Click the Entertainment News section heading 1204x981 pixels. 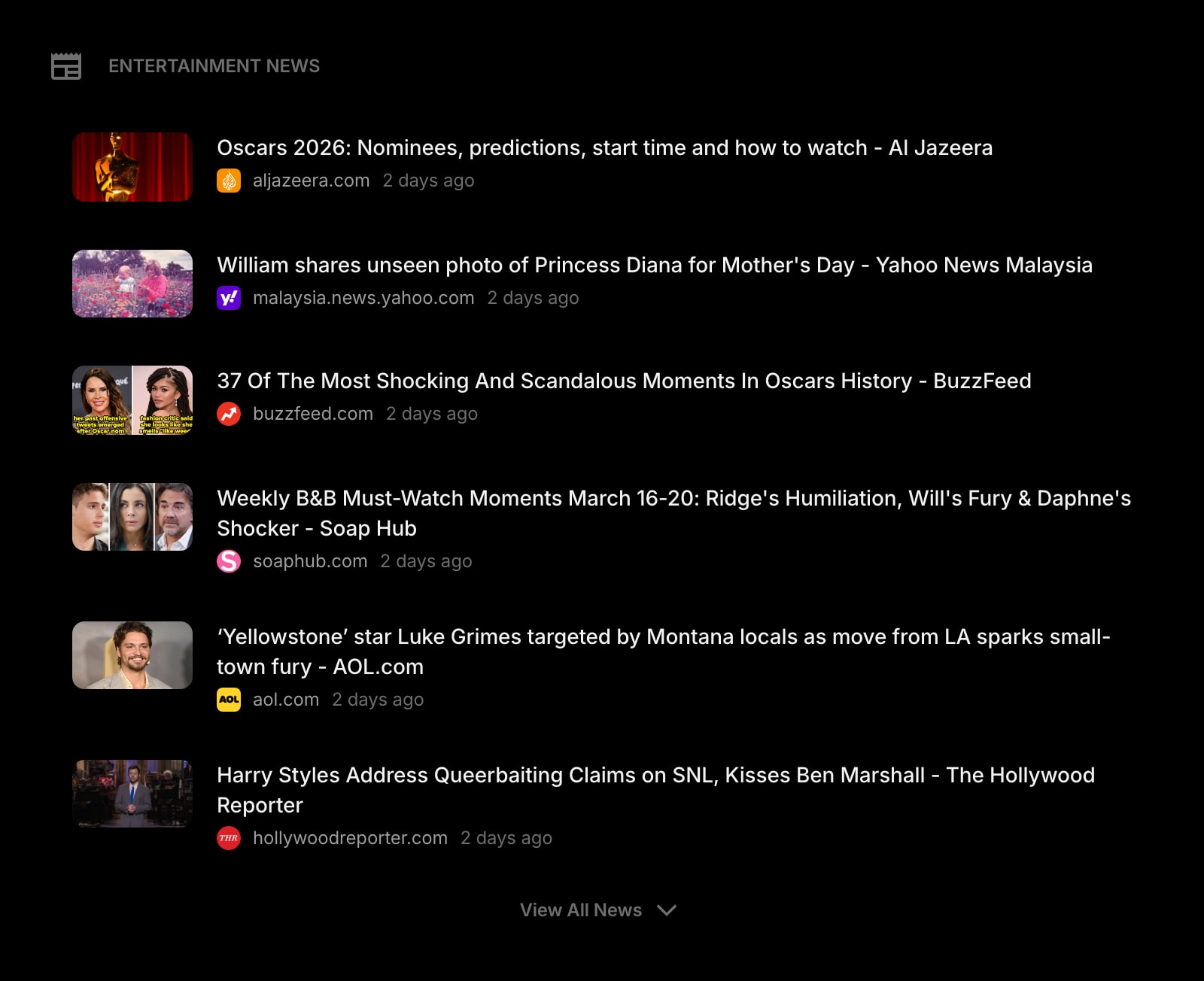click(x=214, y=66)
